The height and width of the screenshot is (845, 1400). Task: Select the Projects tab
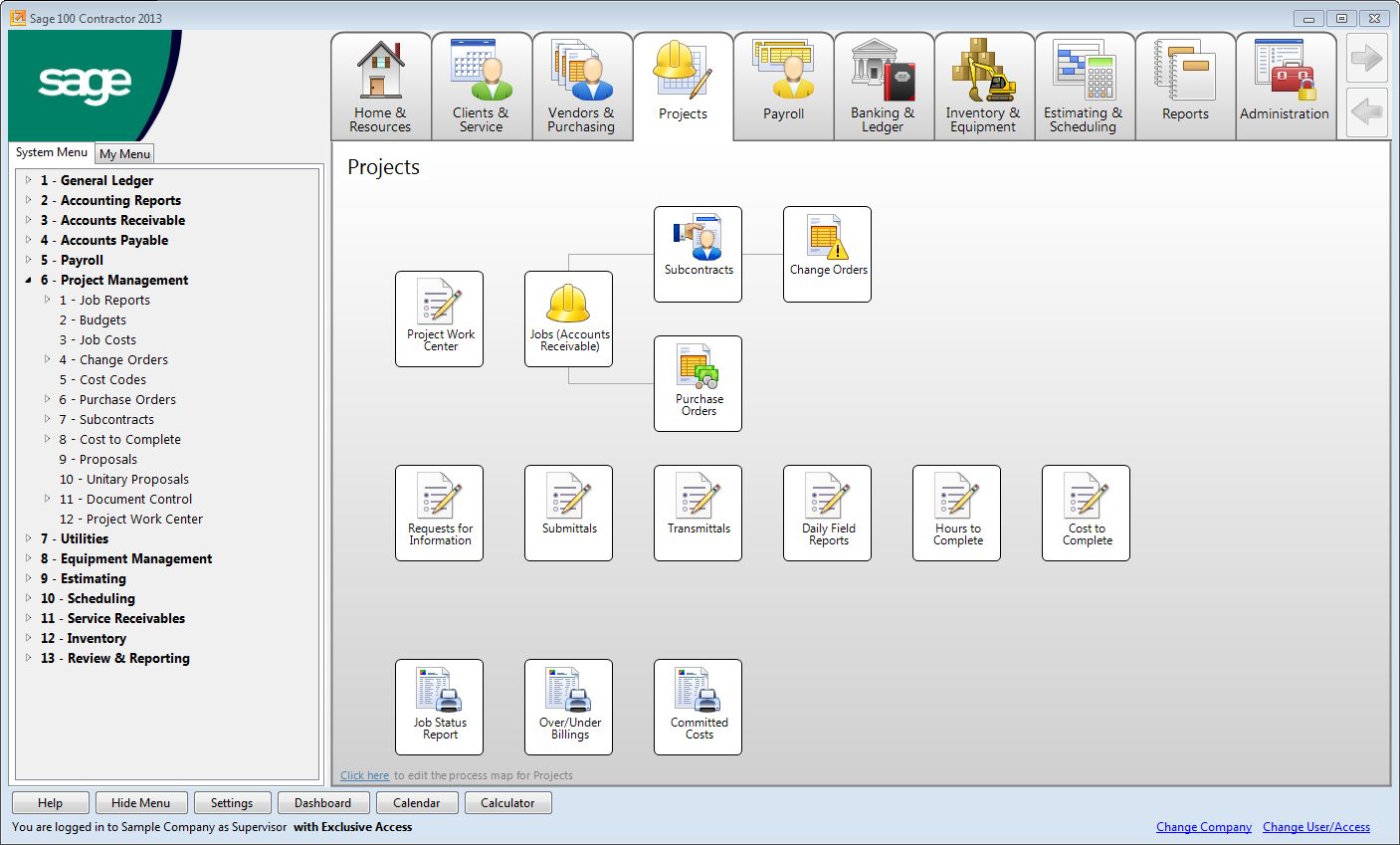[683, 87]
